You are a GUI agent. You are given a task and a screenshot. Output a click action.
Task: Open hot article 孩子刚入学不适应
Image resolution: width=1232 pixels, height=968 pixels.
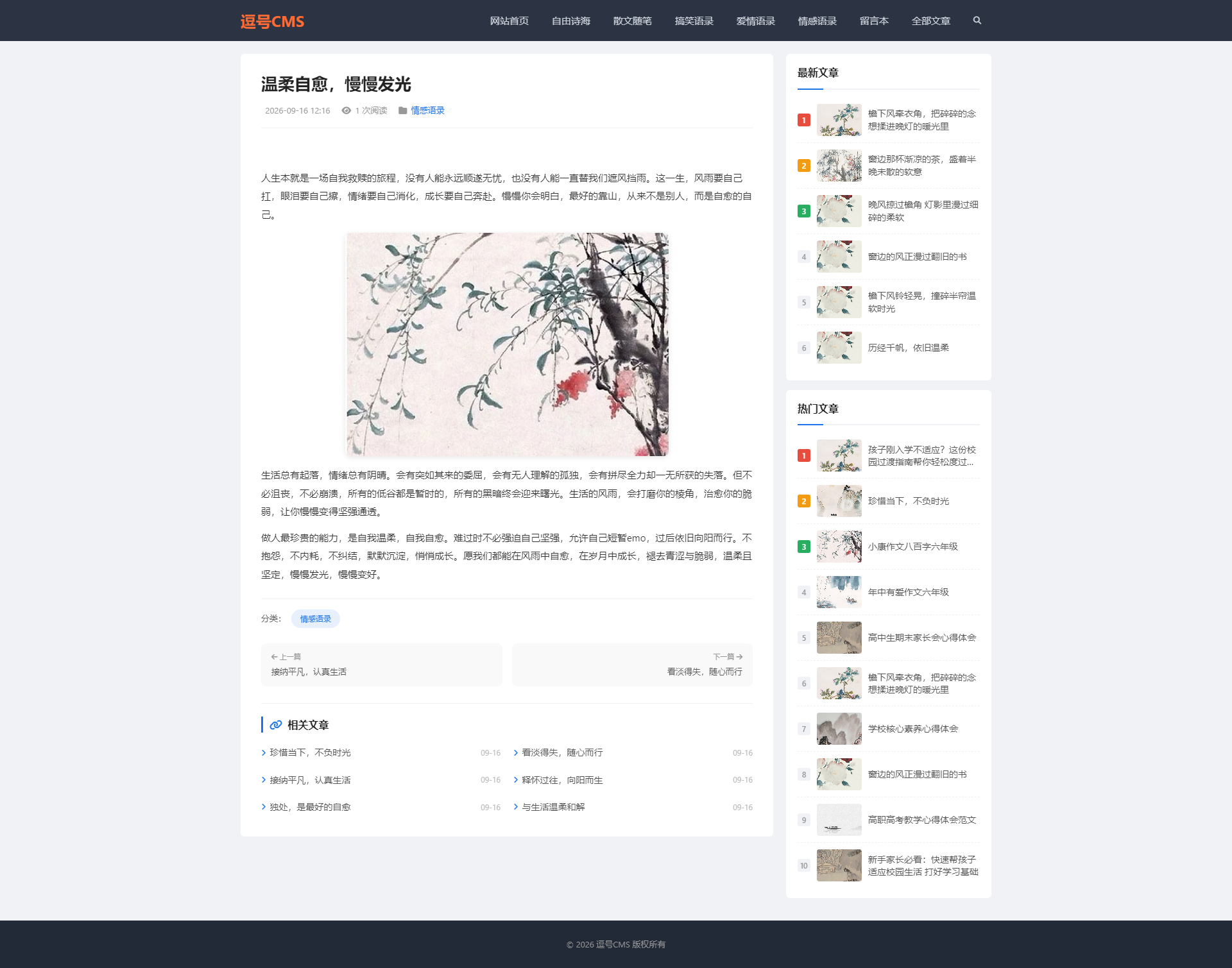(922, 455)
